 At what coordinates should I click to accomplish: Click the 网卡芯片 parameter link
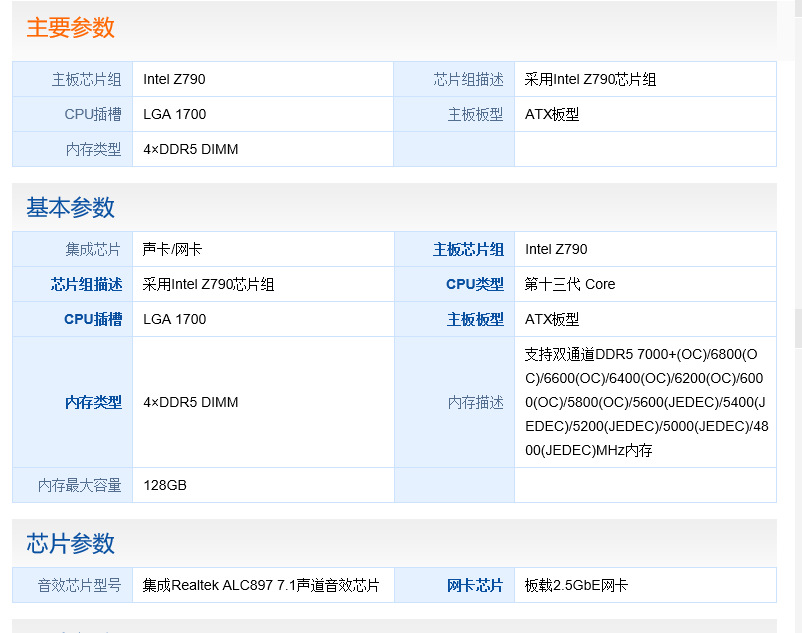pyautogui.click(x=475, y=585)
